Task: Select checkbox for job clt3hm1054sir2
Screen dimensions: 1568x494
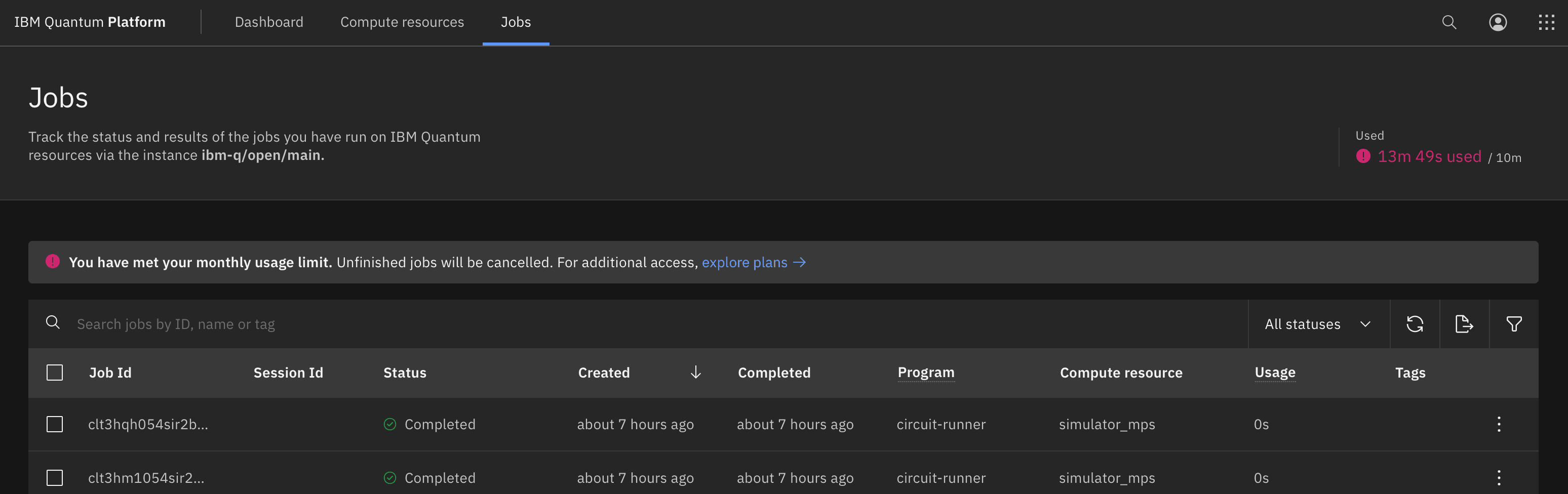Action: coord(55,478)
